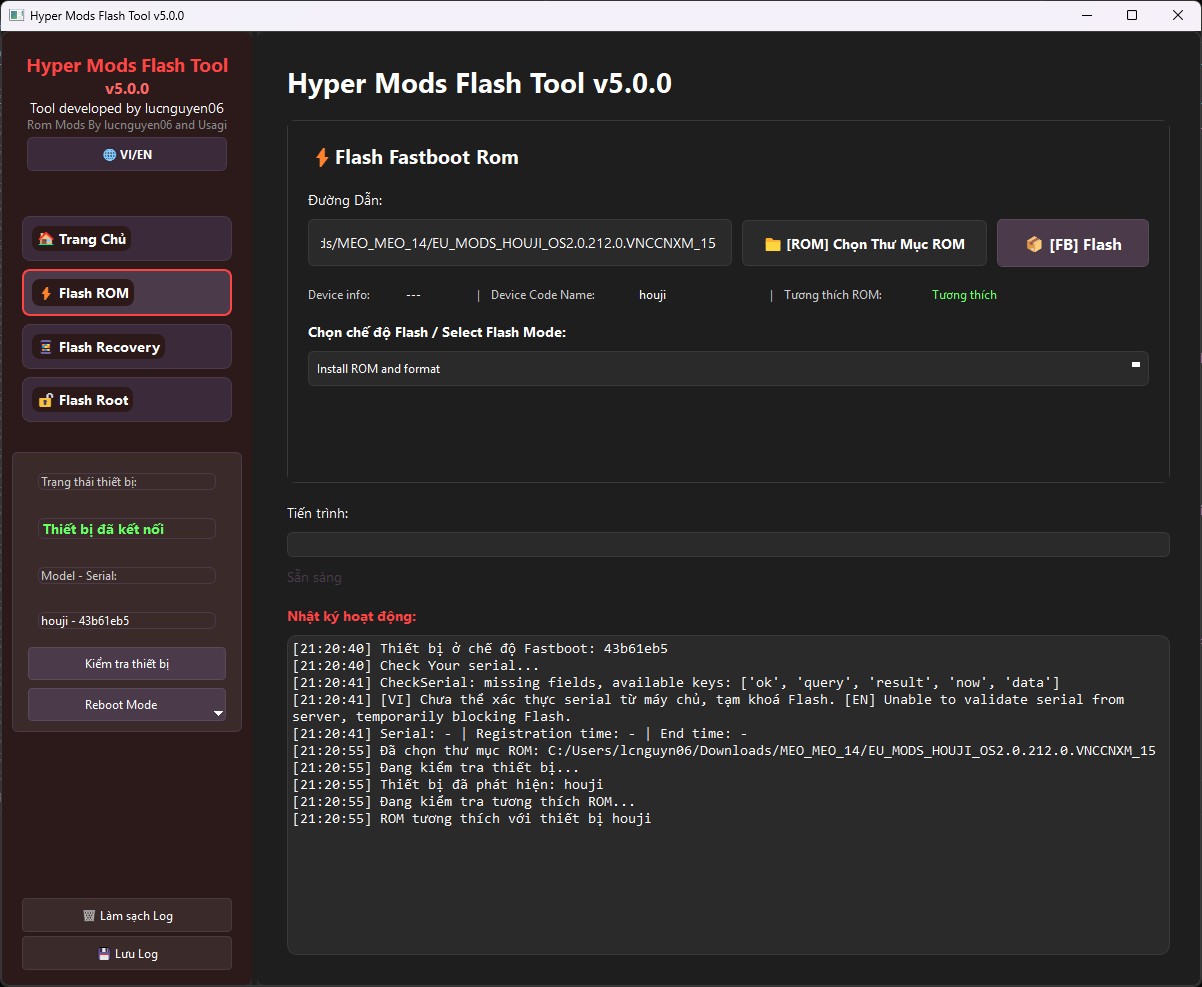Switch to the Flash Recovery section
The height and width of the screenshot is (987, 1202).
point(127,346)
